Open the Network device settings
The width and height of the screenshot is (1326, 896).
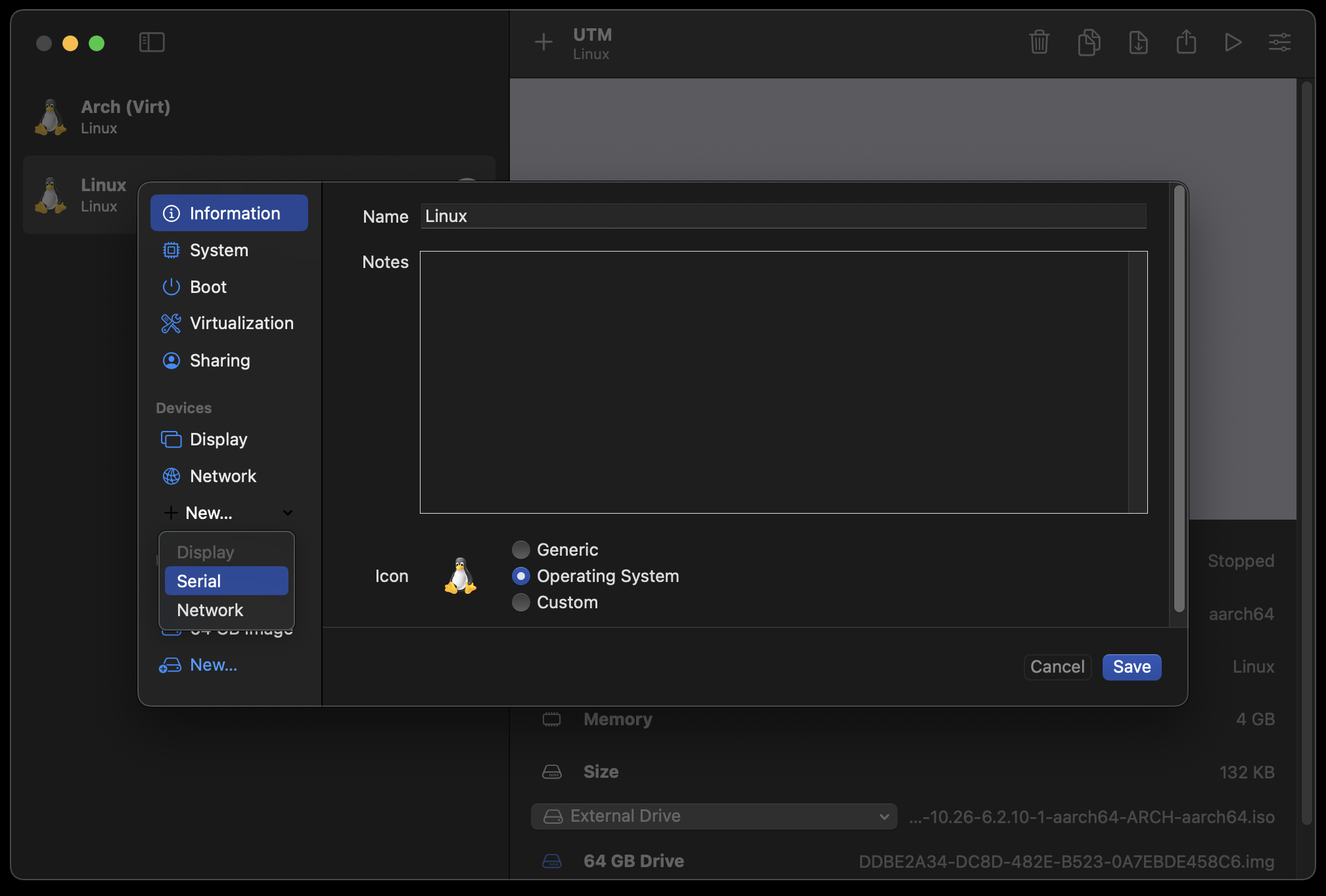pos(229,476)
